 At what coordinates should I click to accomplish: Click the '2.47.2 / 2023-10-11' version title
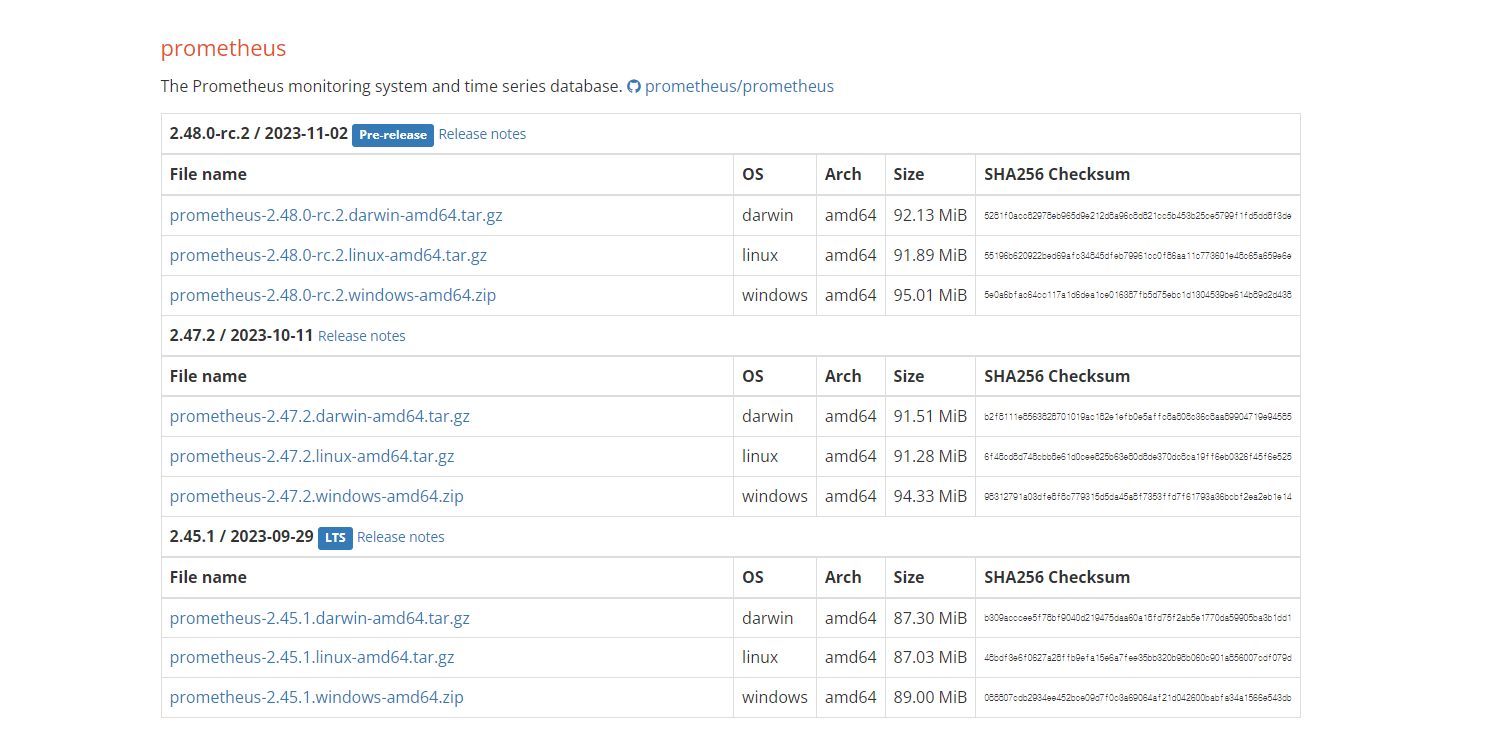click(x=242, y=335)
